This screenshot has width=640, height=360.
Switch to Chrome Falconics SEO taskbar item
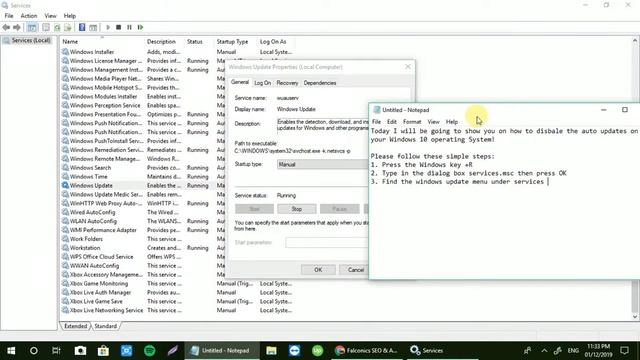367,351
